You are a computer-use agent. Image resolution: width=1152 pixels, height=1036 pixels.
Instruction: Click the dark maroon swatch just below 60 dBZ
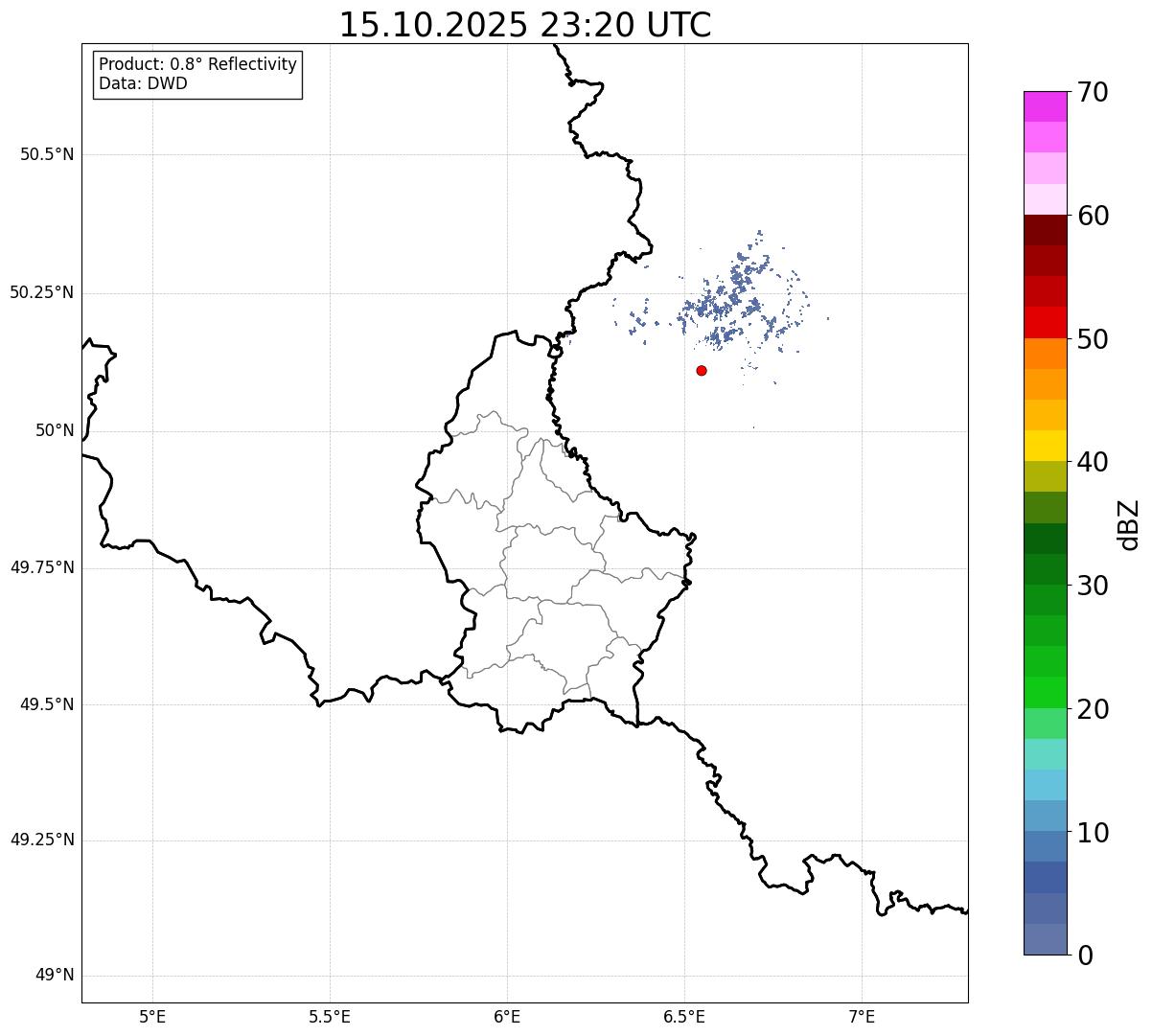click(x=1045, y=230)
